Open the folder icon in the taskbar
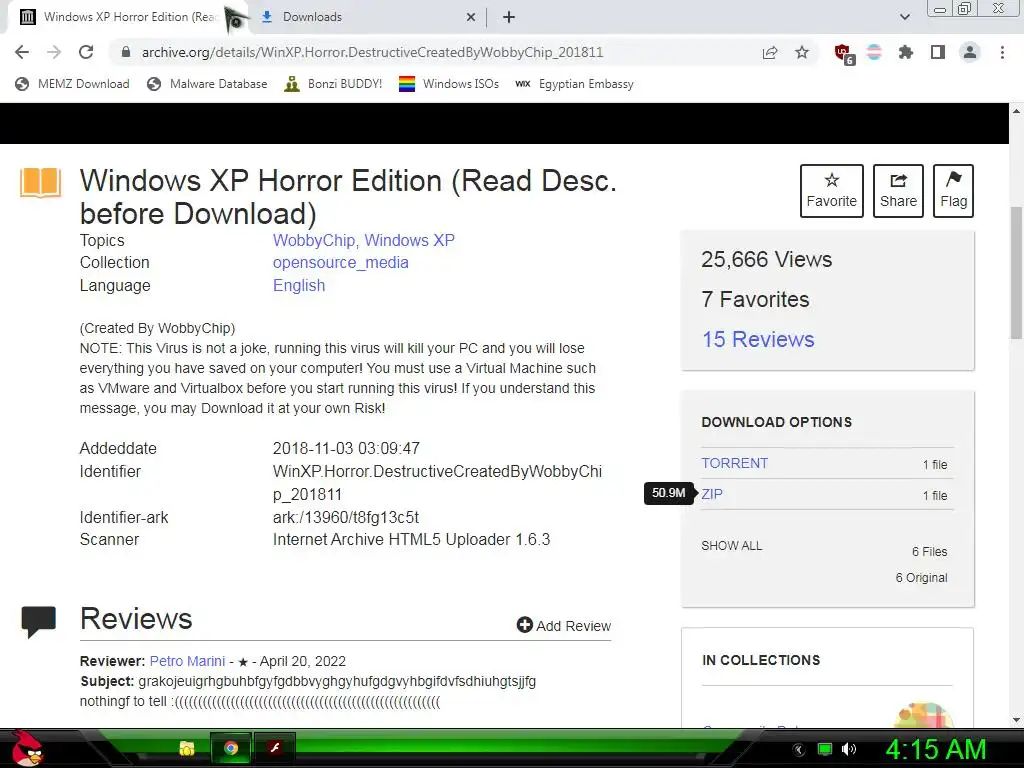 [187, 748]
